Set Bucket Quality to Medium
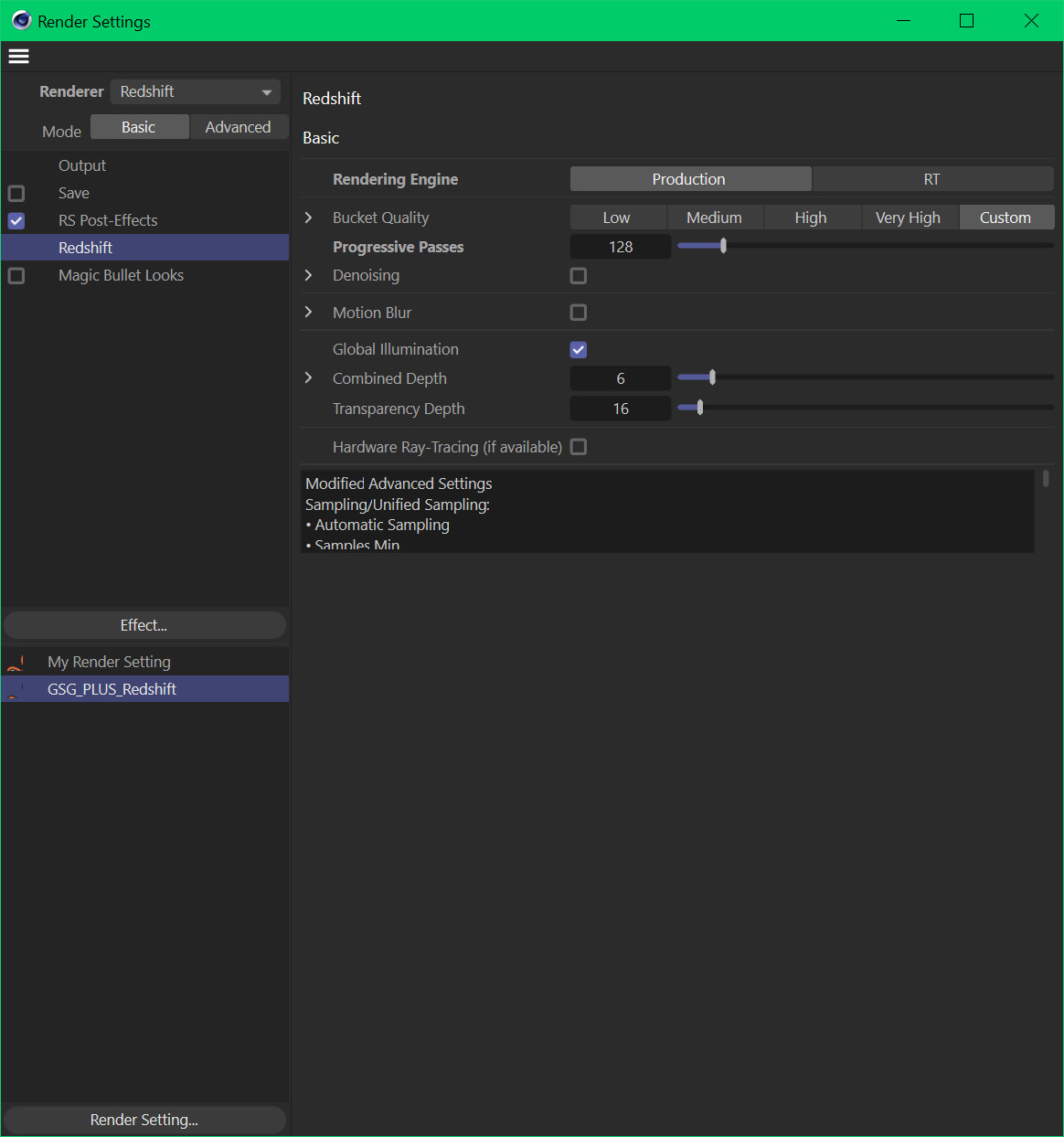The width and height of the screenshot is (1064, 1137). coord(715,218)
